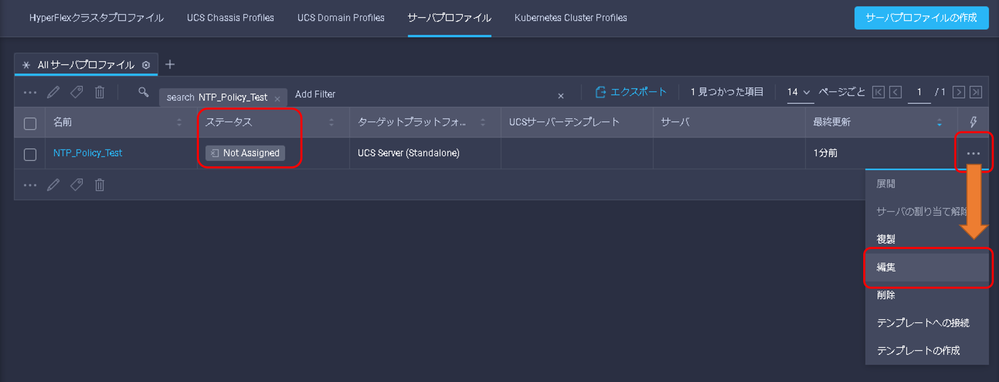Click the page number input field

tap(919, 92)
